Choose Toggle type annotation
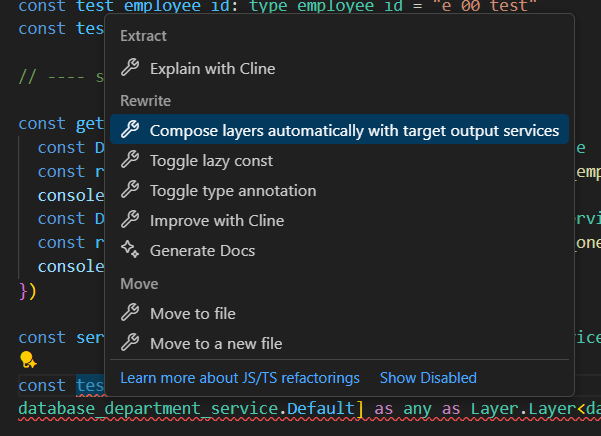This screenshot has width=601, height=436. (339, 190)
